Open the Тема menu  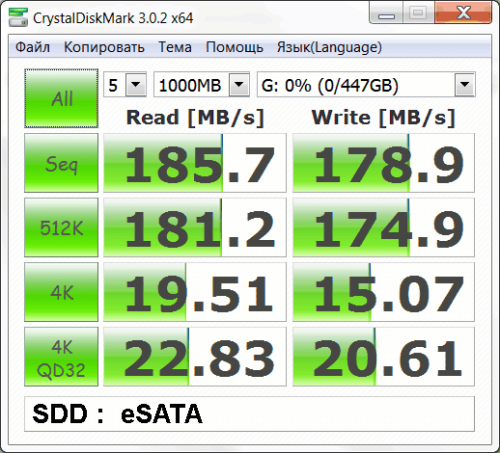pos(175,47)
